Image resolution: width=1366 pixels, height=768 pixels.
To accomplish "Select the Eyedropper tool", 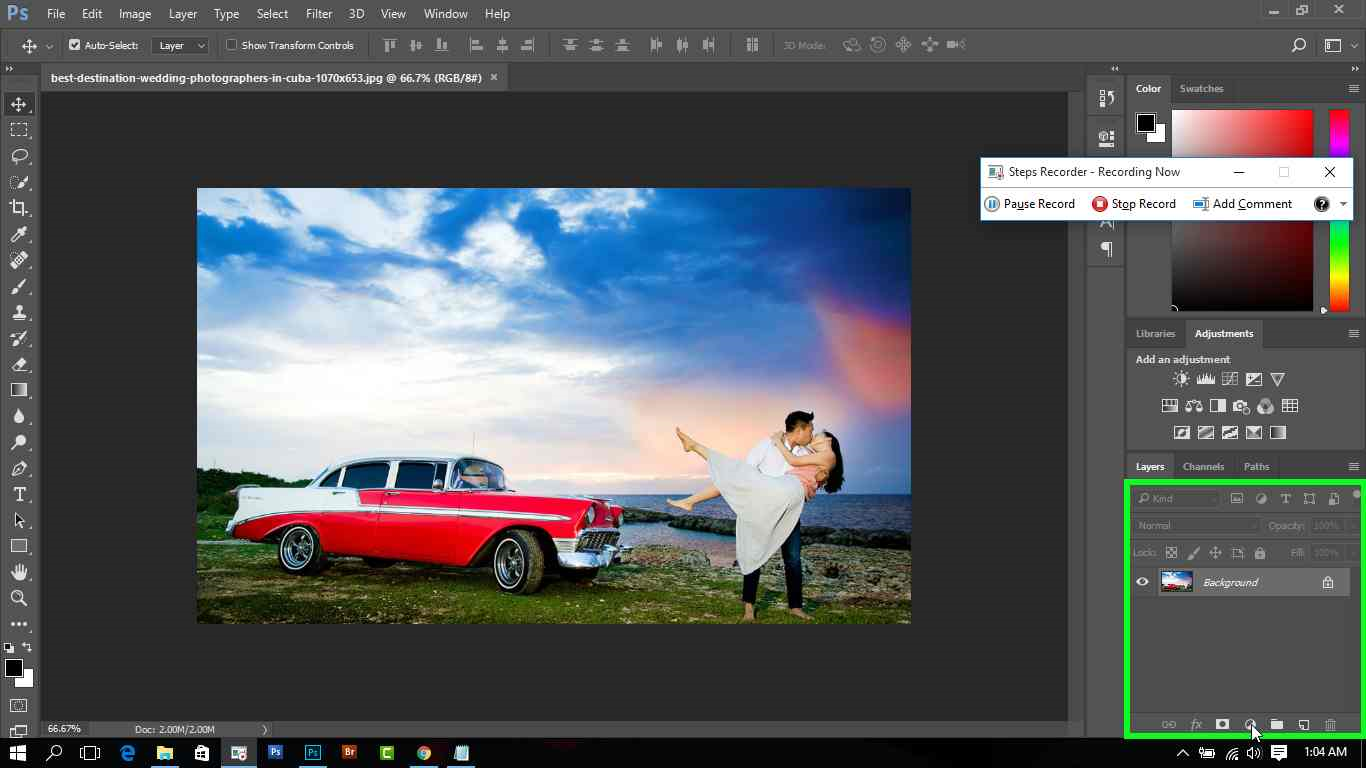I will coord(19,234).
